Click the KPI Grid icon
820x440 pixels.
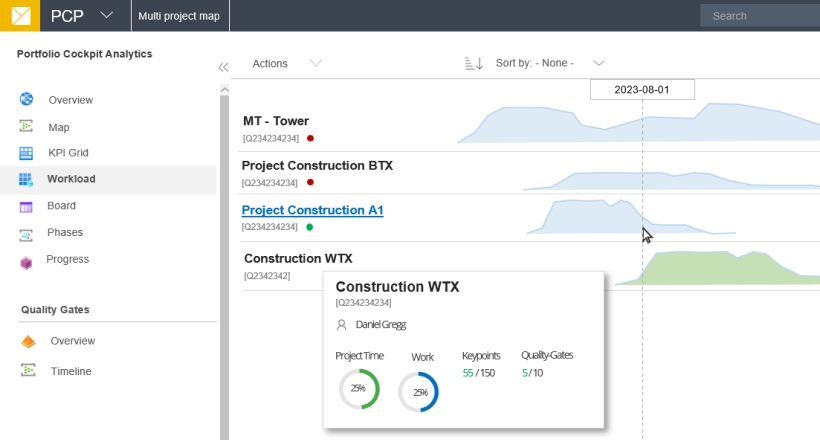(x=27, y=153)
